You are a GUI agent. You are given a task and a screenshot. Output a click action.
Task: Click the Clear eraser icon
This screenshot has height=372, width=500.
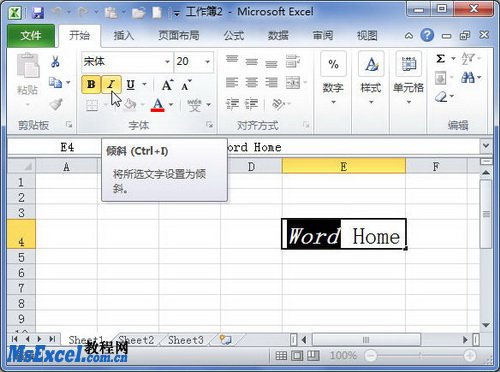441,97
